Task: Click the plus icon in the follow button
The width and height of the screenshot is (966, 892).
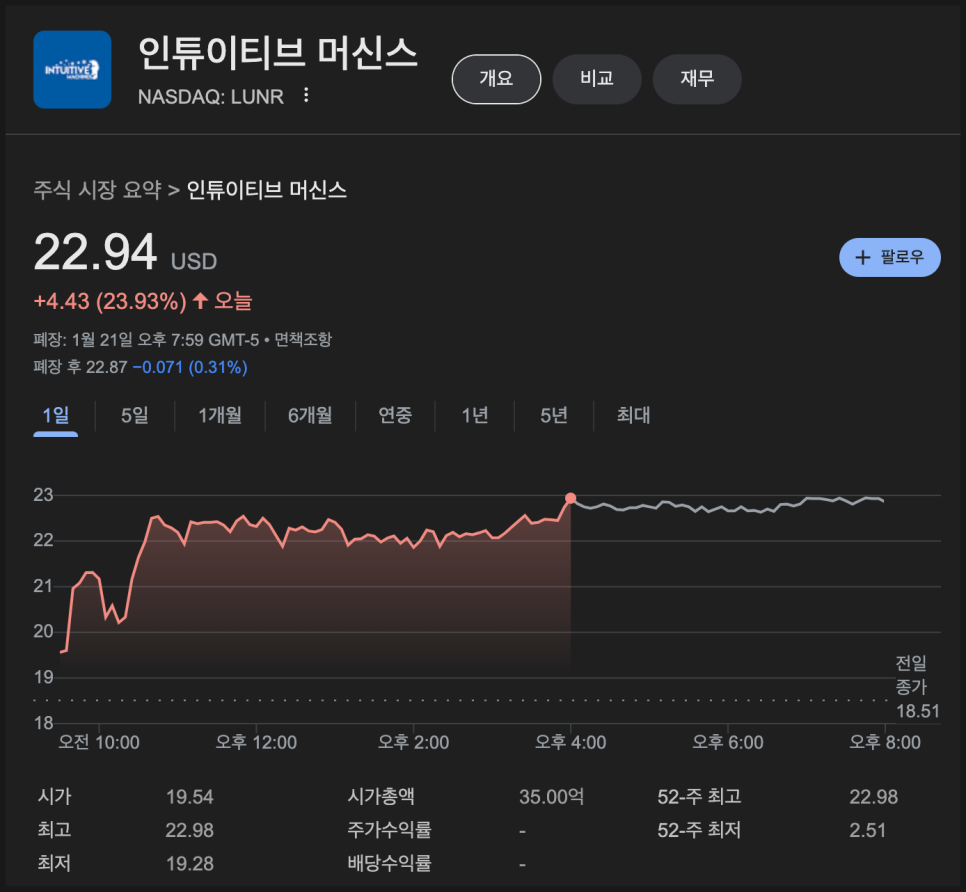Action: [x=862, y=257]
